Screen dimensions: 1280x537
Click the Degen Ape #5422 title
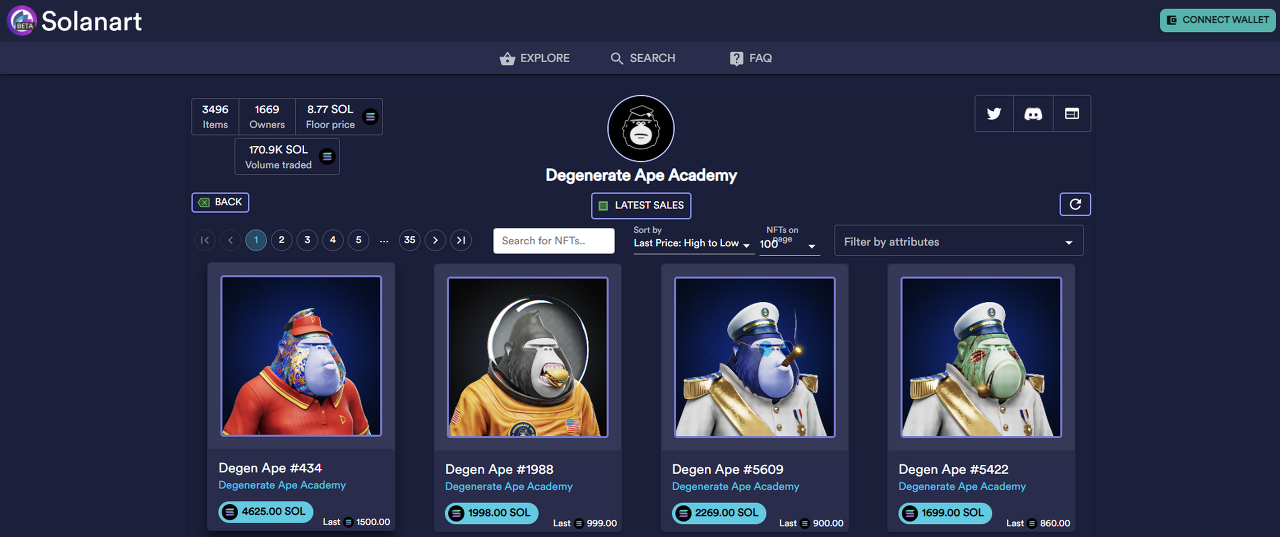(x=954, y=469)
